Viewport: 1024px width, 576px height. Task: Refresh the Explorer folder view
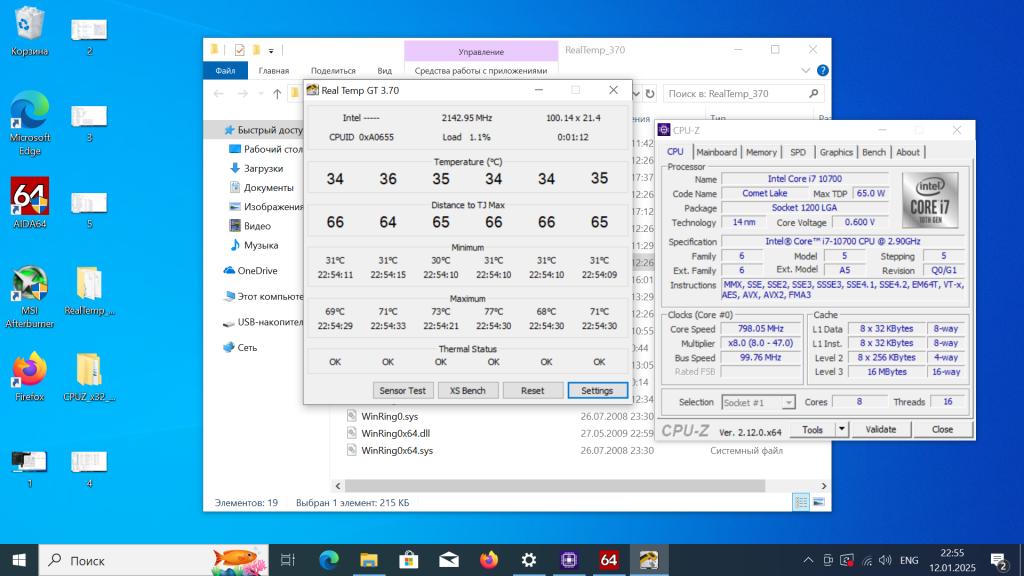650,94
